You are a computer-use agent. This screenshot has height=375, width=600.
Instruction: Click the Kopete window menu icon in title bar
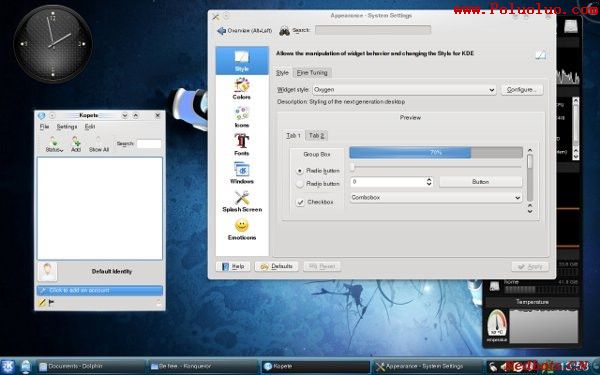[x=41, y=115]
